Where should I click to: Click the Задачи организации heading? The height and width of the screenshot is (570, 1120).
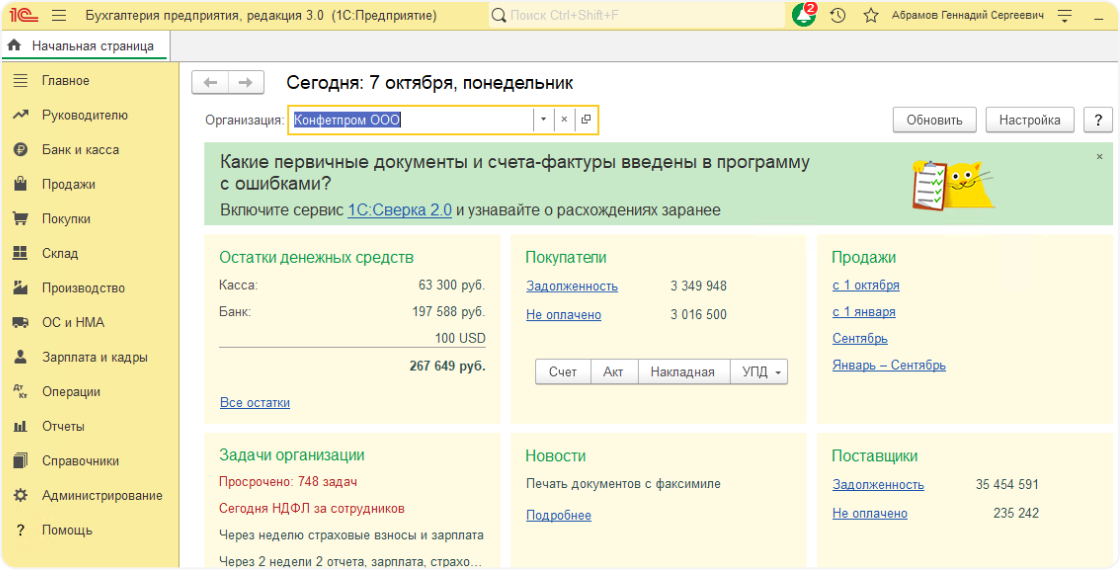(x=291, y=456)
